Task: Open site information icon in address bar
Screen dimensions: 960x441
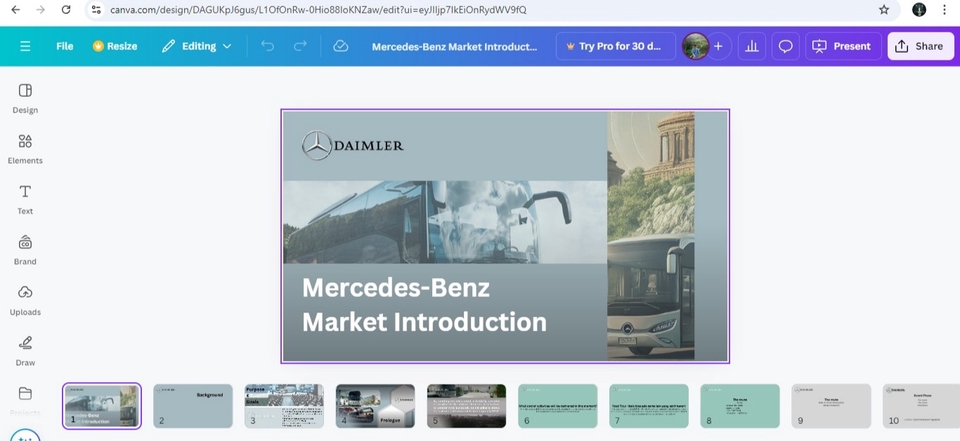Action: [x=96, y=10]
